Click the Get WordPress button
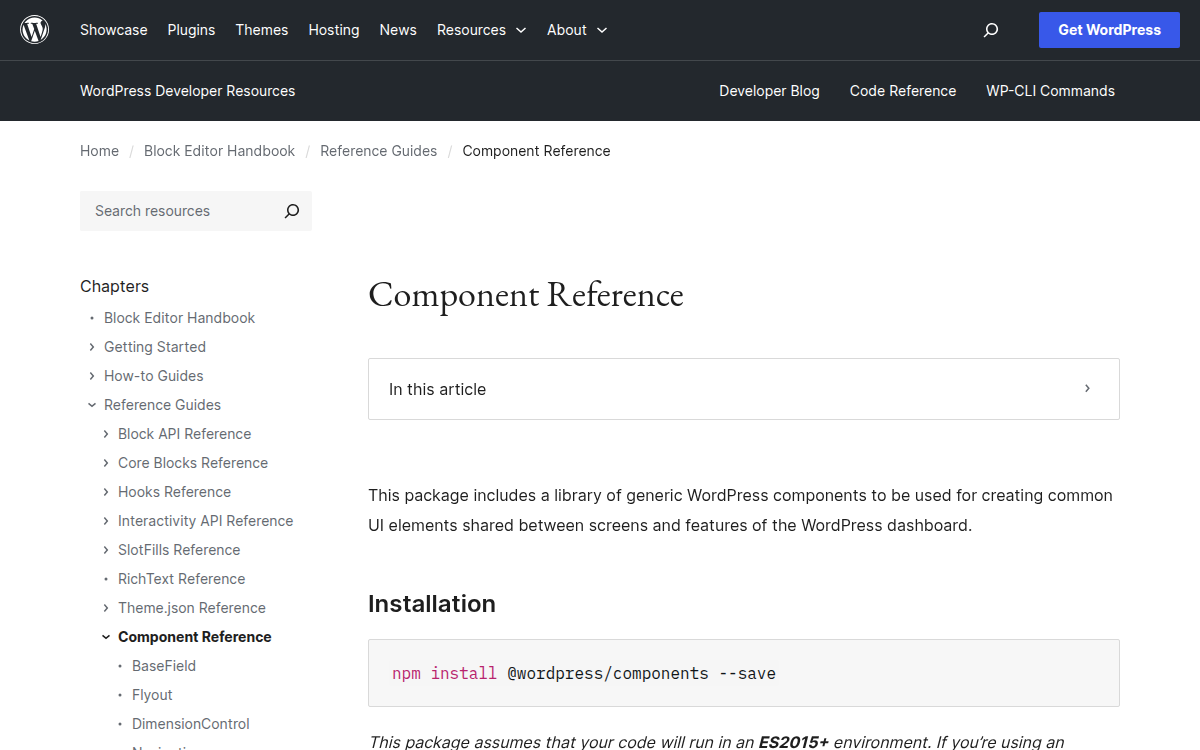 pos(1110,30)
